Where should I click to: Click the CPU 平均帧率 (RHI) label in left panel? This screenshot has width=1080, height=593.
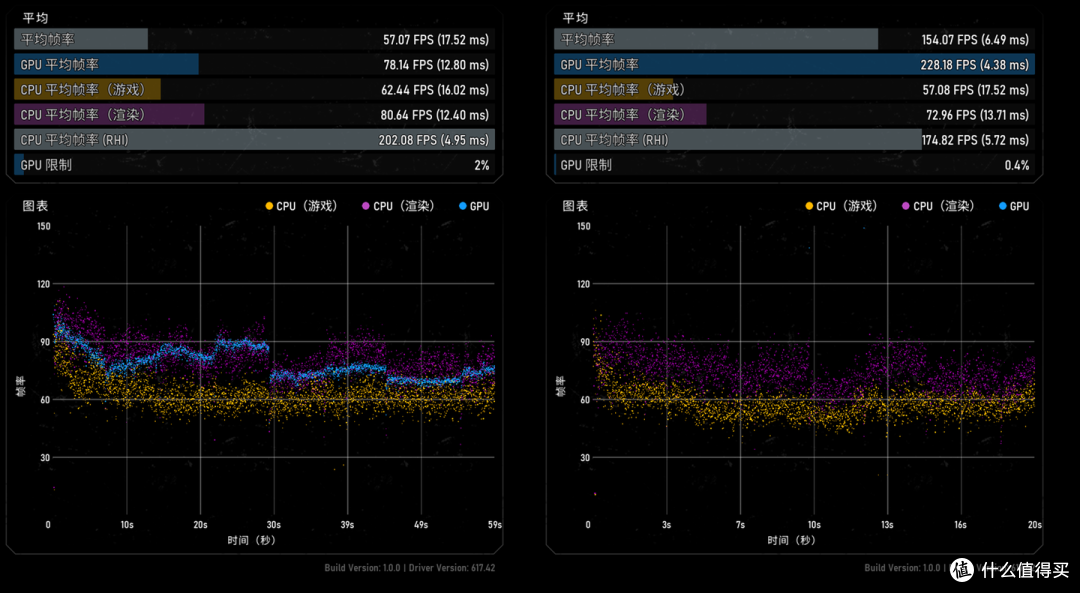pyautogui.click(x=74, y=140)
